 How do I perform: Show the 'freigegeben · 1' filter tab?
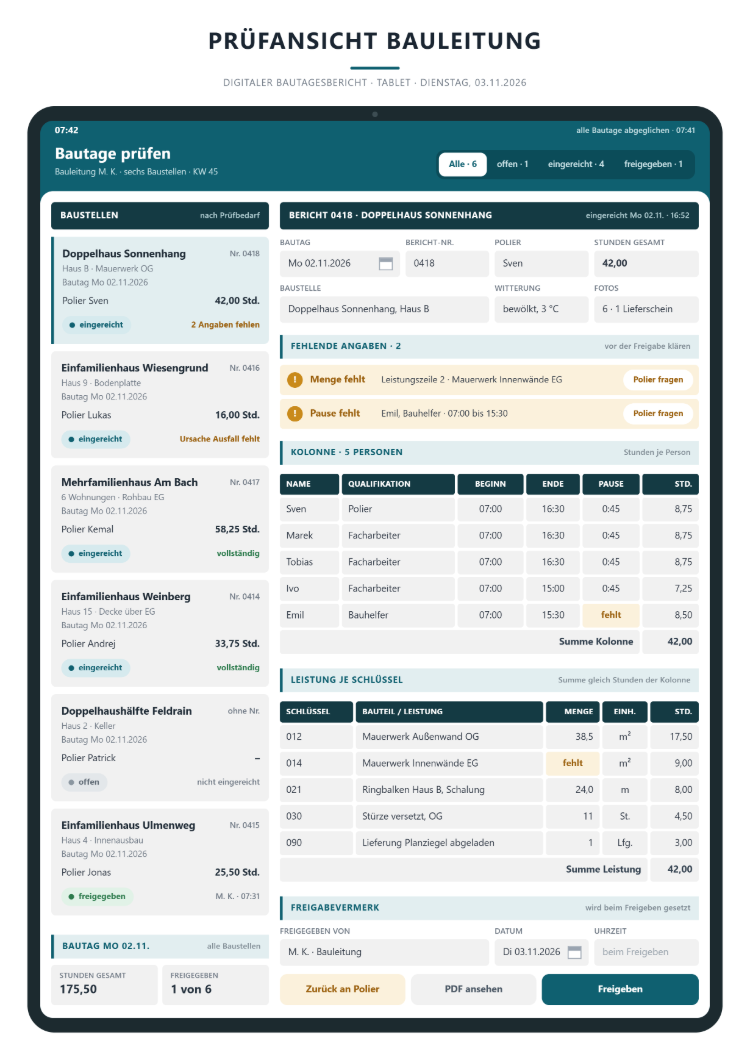tap(653, 164)
